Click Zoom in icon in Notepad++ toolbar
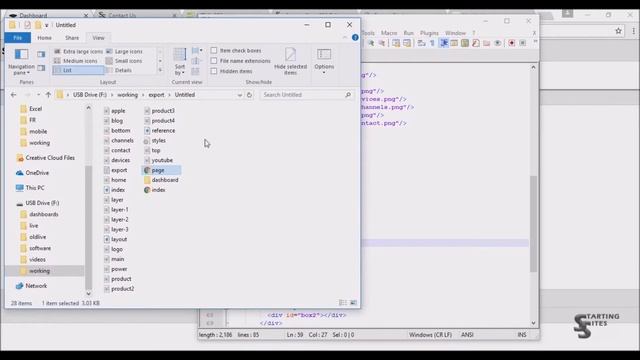Viewport: 640px width, 360px height. [371, 43]
